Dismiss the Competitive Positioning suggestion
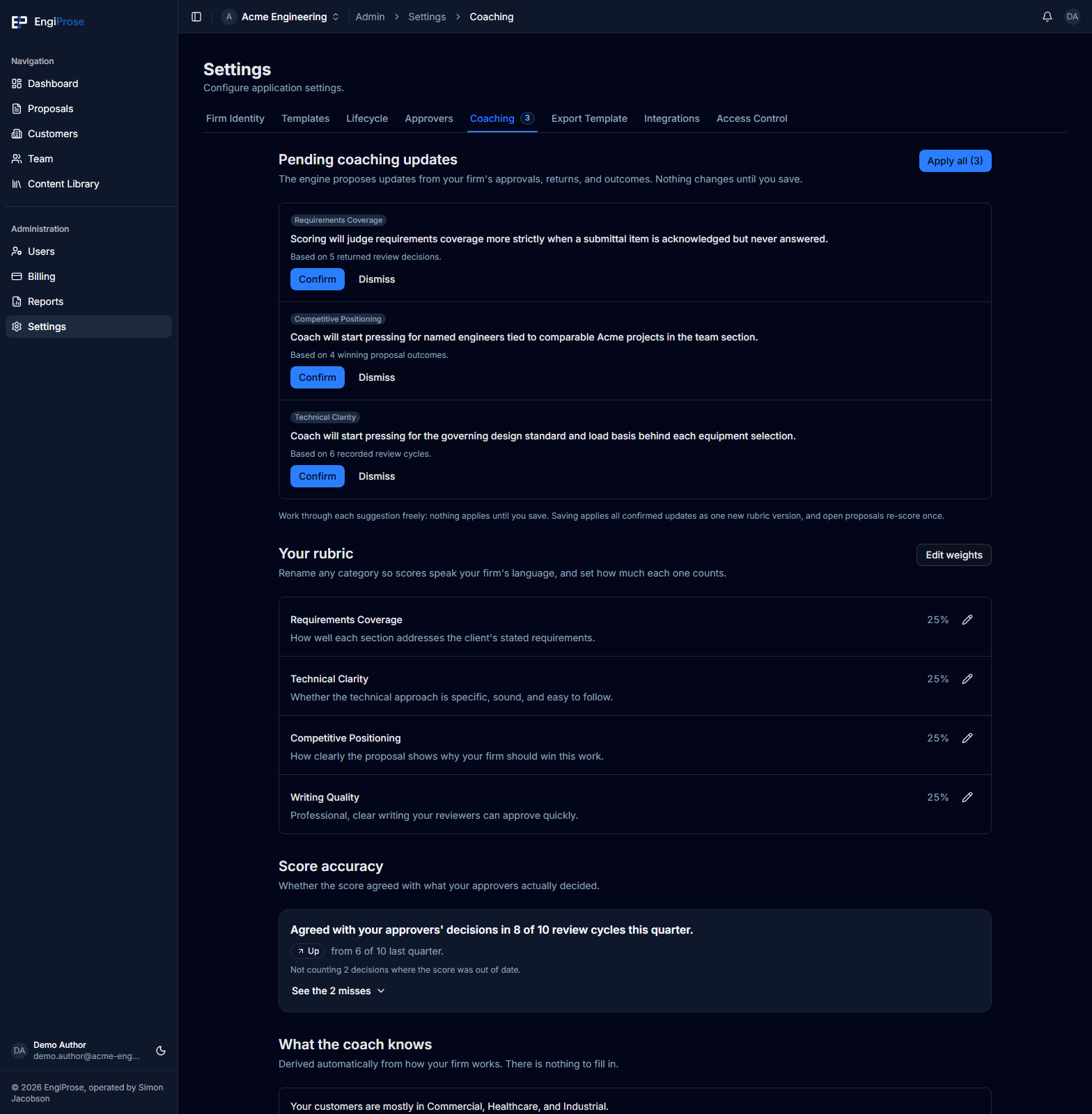Viewport: 1092px width, 1114px height. 377,377
